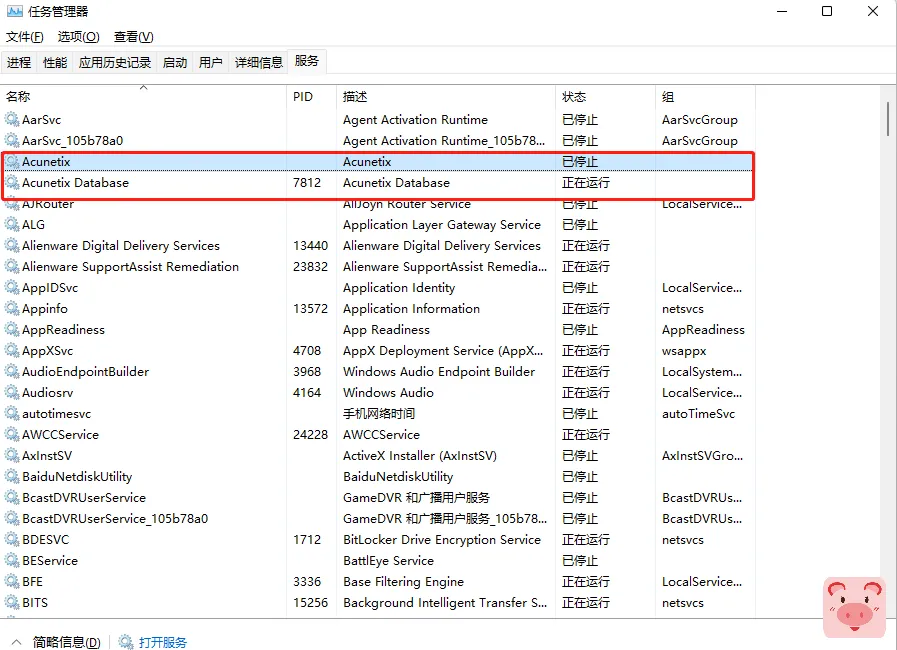Click the icon beside Alienware Digital Delivery Services
897x650 pixels.
pos(12,245)
